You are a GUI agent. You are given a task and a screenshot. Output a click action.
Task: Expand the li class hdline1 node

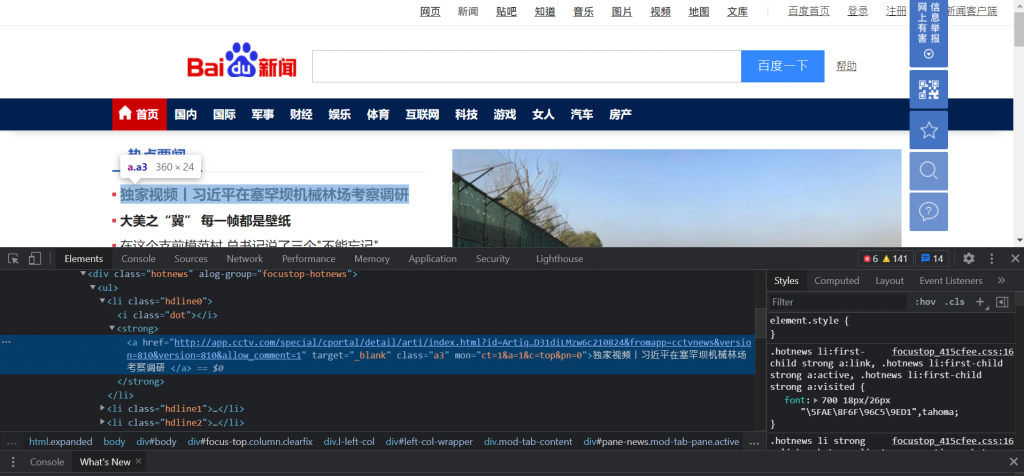(103, 408)
